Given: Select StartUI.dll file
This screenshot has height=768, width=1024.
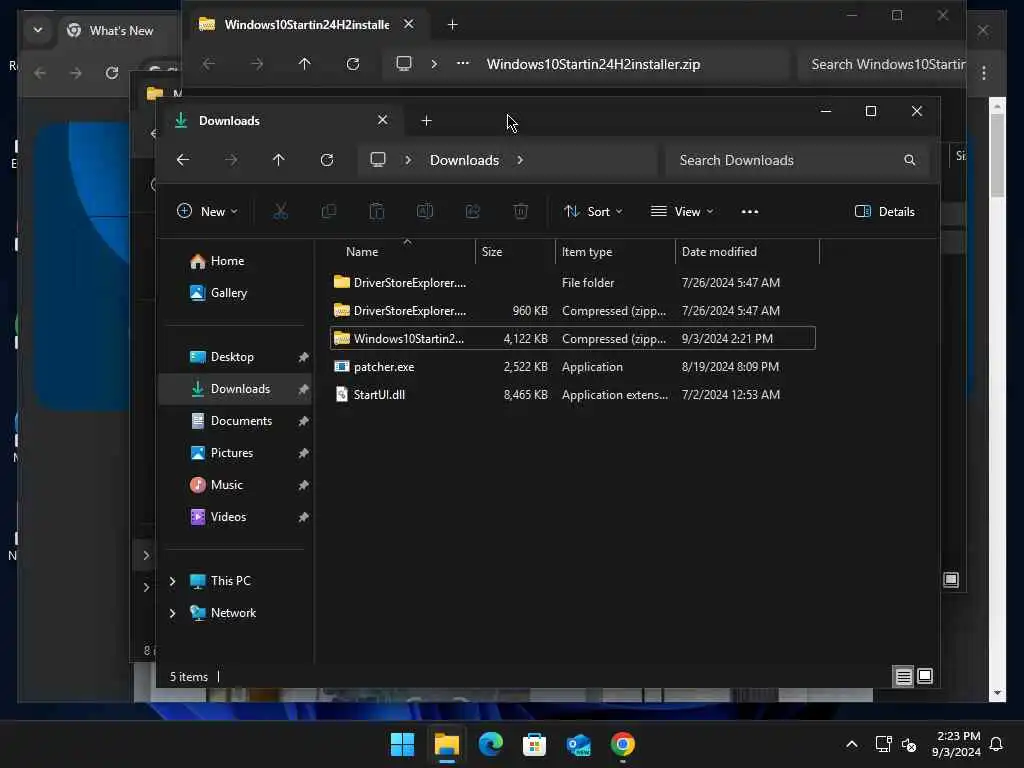Looking at the screenshot, I should [x=573, y=394].
